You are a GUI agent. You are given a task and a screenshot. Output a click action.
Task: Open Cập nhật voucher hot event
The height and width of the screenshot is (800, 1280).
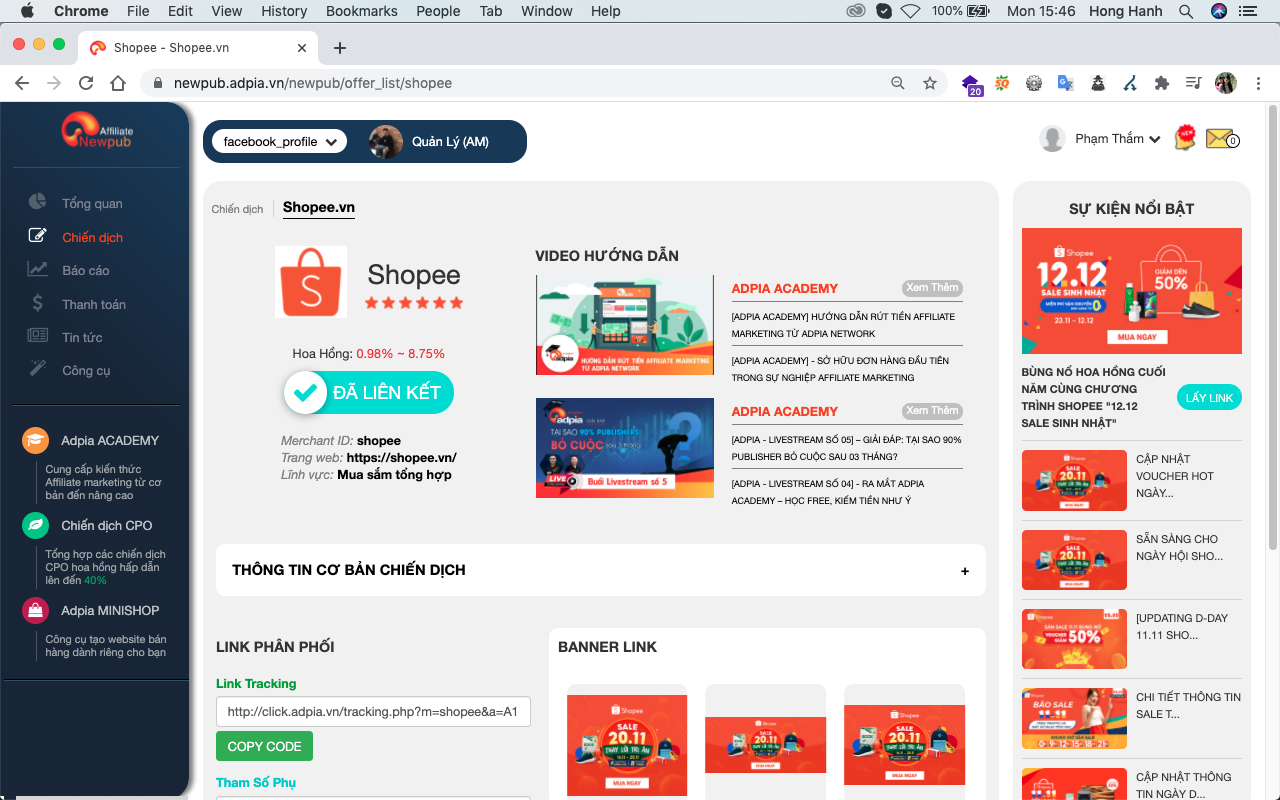1132,480
